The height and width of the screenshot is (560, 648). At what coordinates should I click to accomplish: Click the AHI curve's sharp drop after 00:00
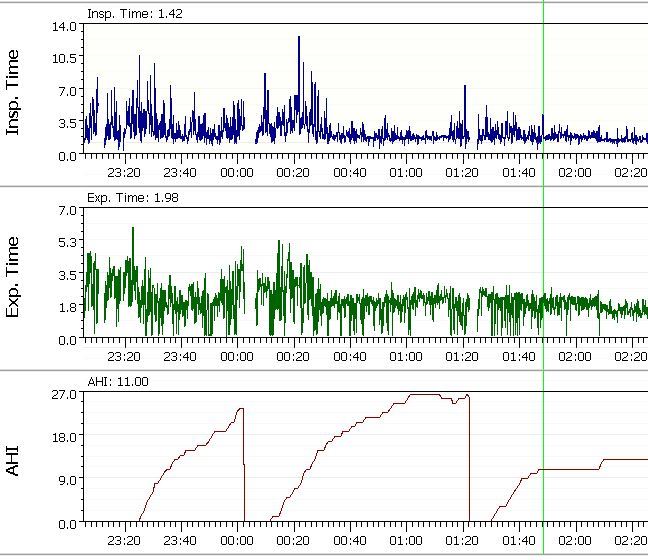[x=244, y=470]
